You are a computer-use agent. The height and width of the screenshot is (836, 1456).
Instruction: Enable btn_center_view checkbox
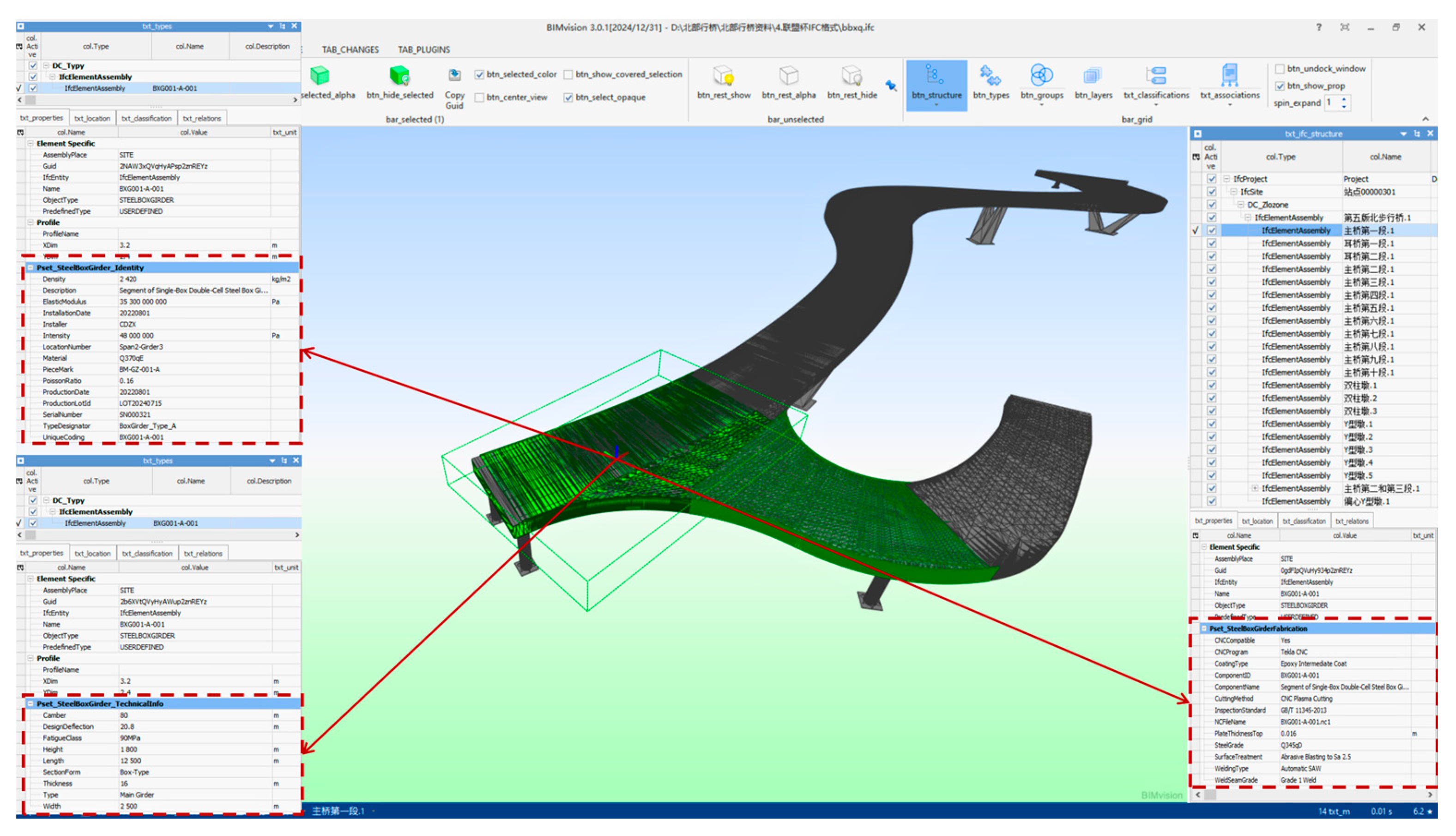click(x=480, y=97)
